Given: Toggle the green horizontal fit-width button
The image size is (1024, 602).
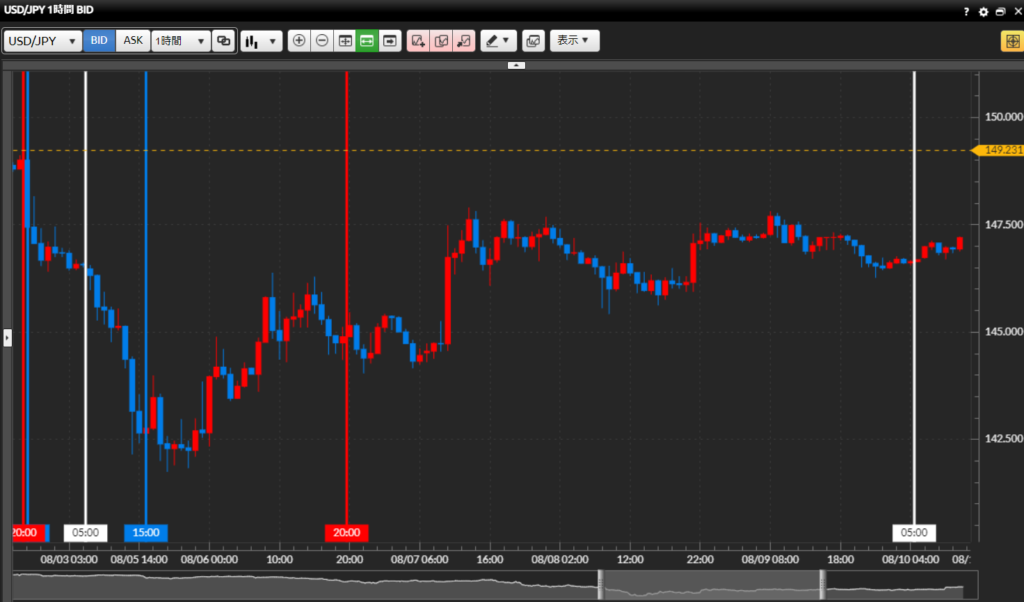Looking at the screenshot, I should point(367,41).
